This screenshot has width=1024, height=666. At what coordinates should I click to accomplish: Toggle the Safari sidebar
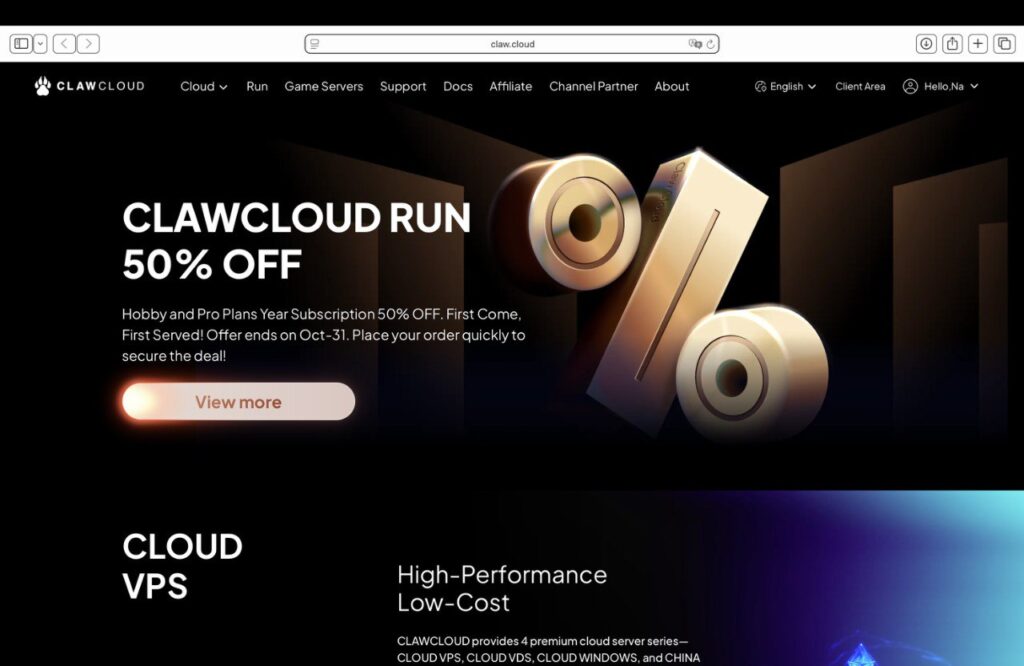click(x=21, y=44)
